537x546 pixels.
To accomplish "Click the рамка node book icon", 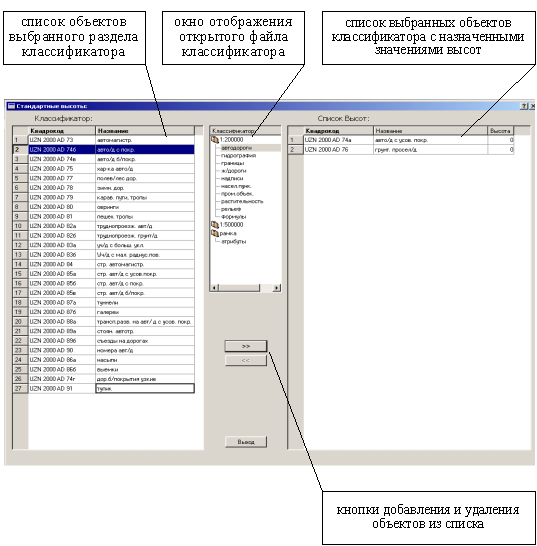I will [215, 233].
